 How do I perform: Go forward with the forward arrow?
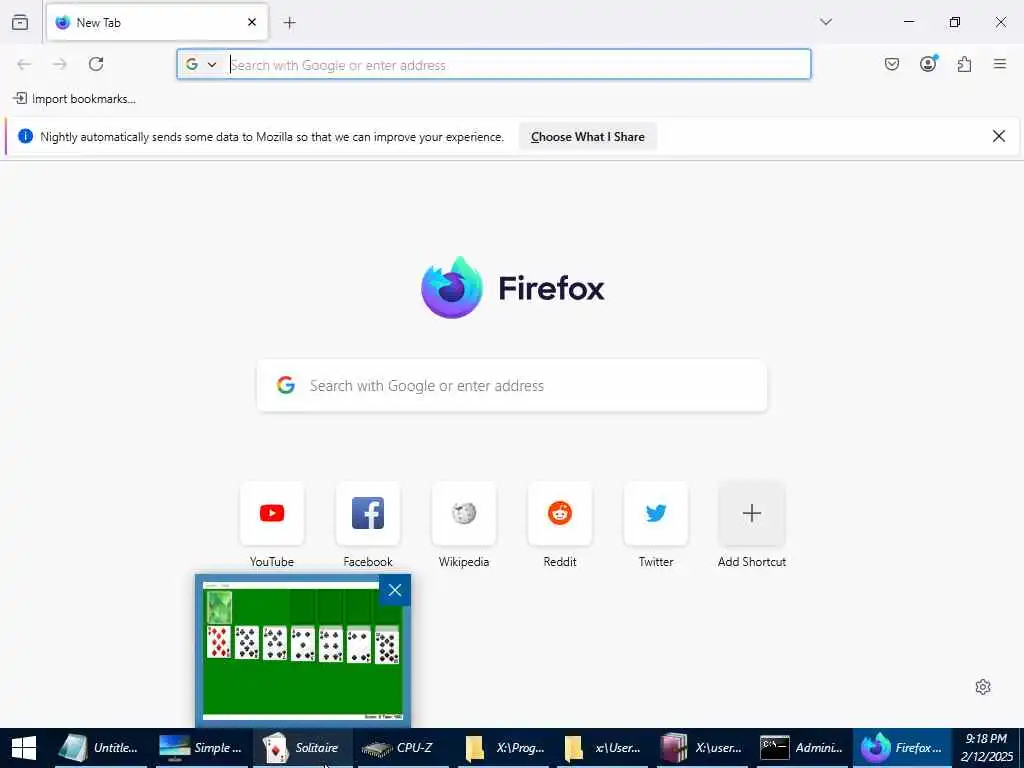(59, 64)
